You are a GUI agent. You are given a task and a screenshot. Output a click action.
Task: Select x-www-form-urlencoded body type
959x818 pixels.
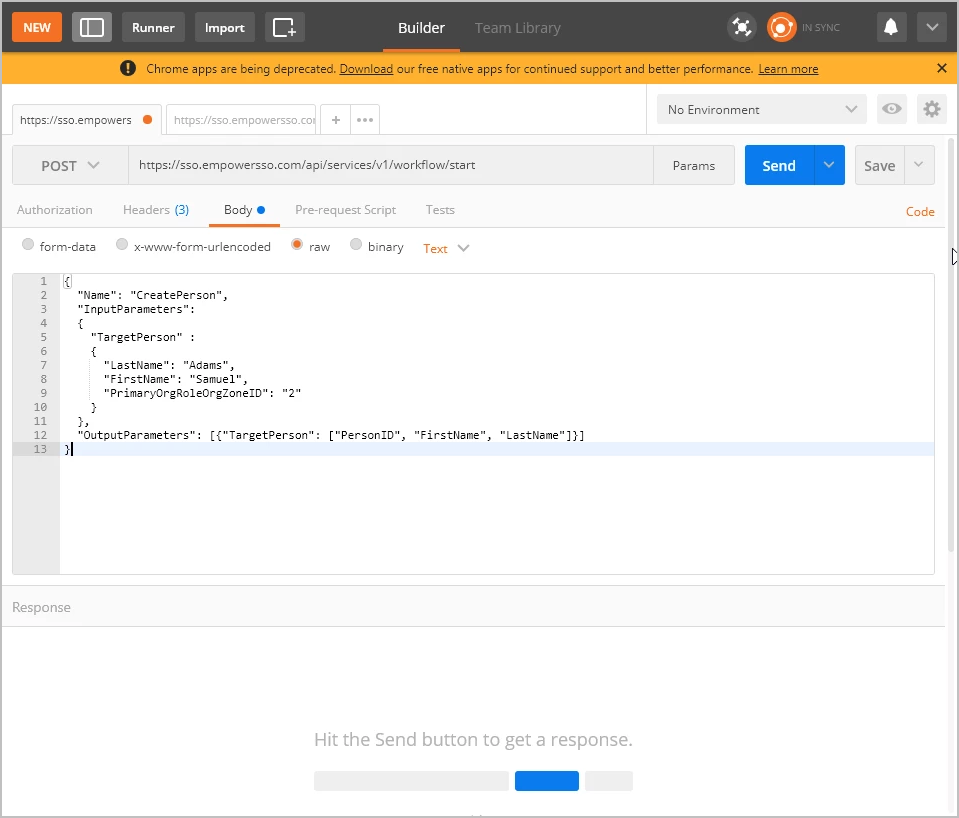tap(122, 245)
